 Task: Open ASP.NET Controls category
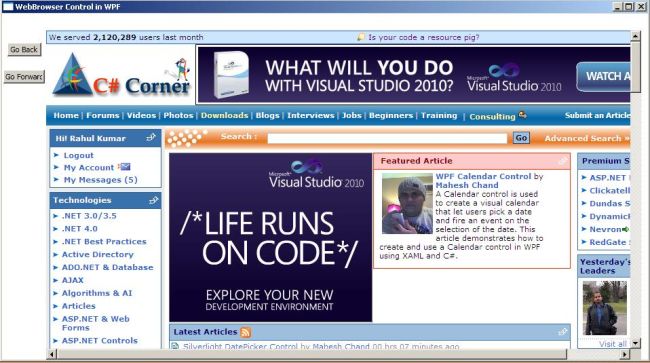(x=99, y=341)
